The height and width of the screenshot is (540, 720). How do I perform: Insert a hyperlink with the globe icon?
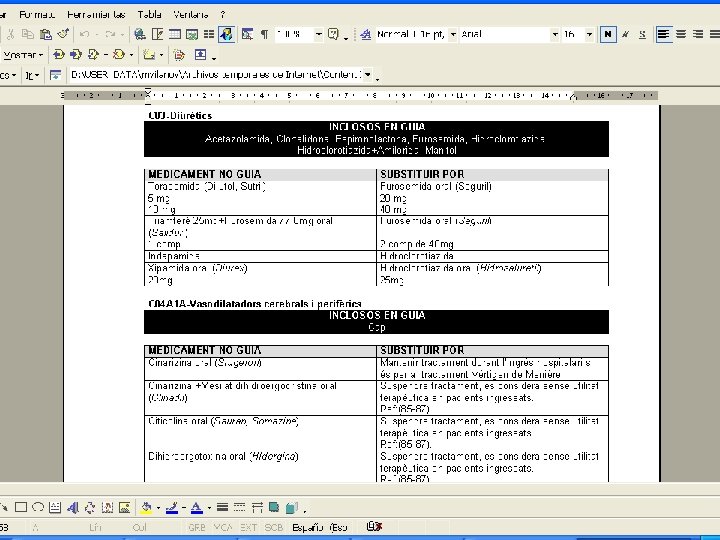(140, 34)
